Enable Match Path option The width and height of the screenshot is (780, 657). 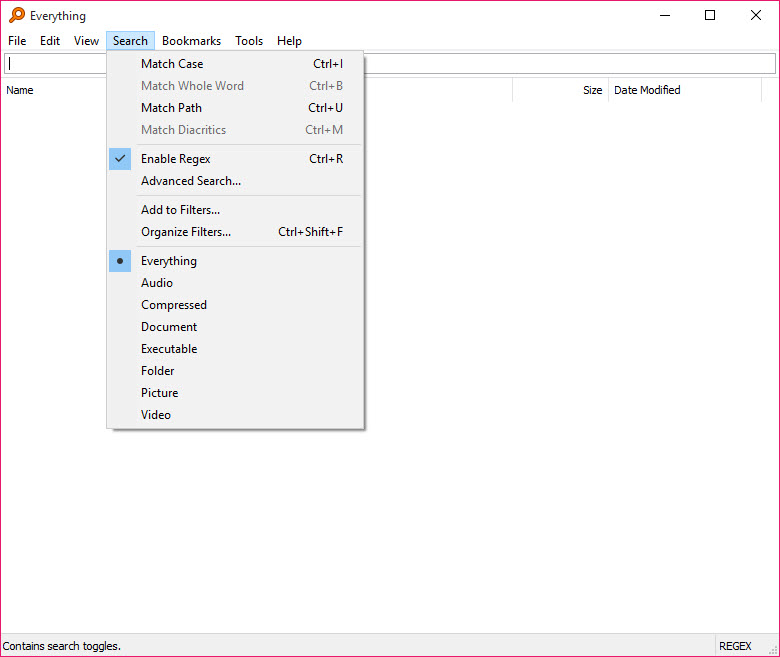pos(235,107)
